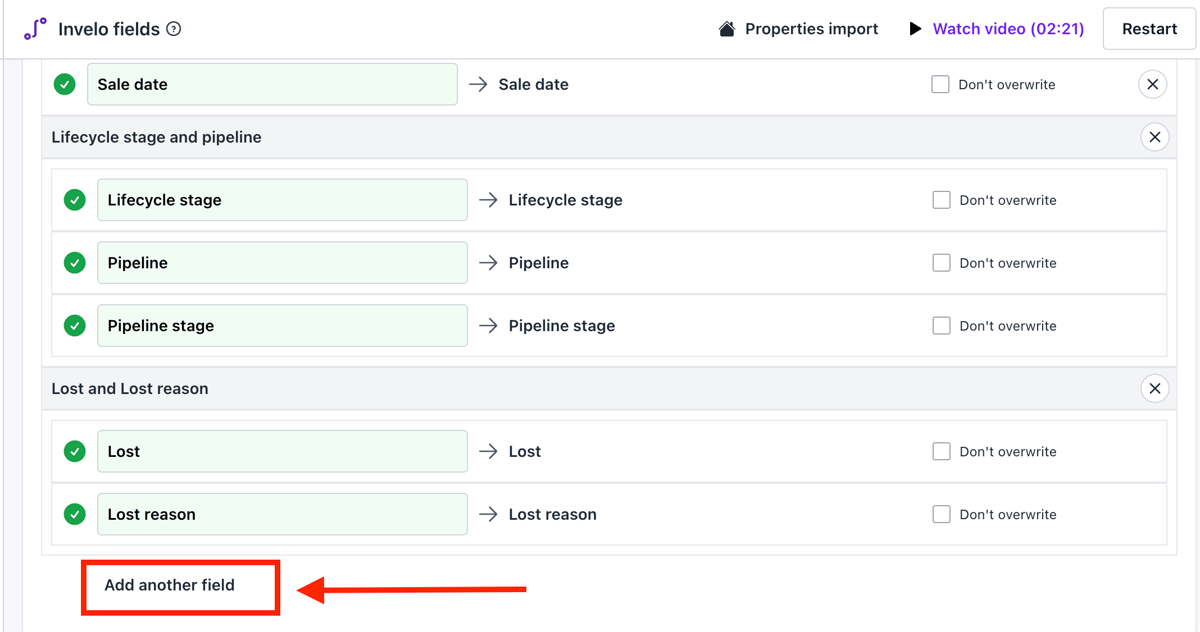Click the Watch video play icon
The image size is (1200, 632).
[x=915, y=29]
